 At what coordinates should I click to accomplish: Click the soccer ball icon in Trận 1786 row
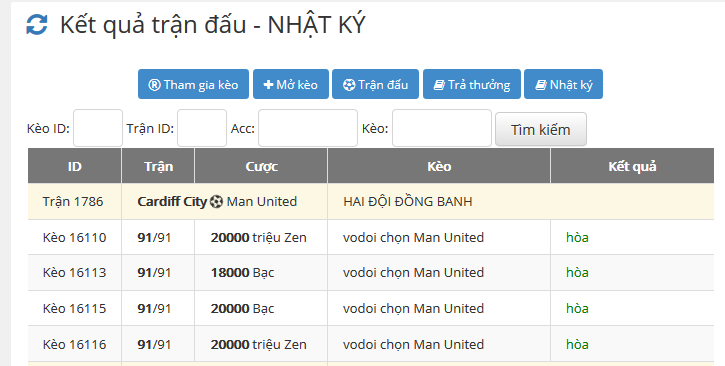(216, 202)
